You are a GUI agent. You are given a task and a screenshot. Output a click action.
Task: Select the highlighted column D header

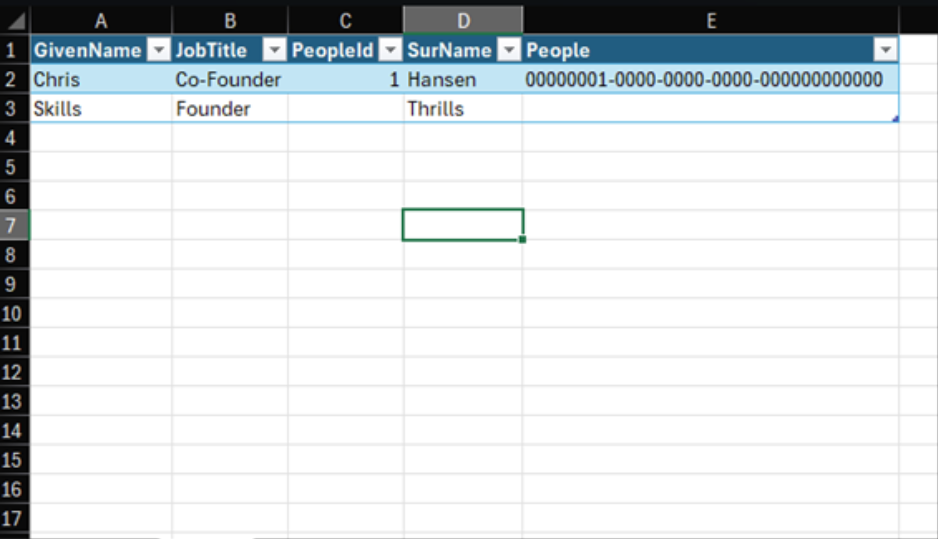point(463,20)
